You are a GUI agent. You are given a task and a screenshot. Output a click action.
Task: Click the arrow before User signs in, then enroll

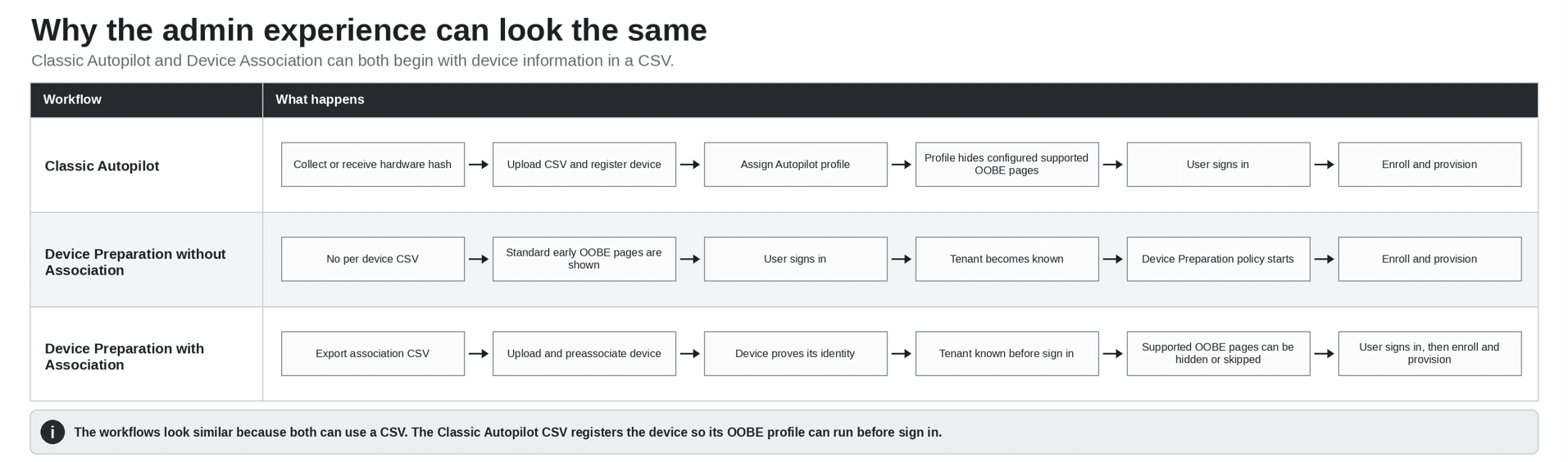coord(1325,354)
